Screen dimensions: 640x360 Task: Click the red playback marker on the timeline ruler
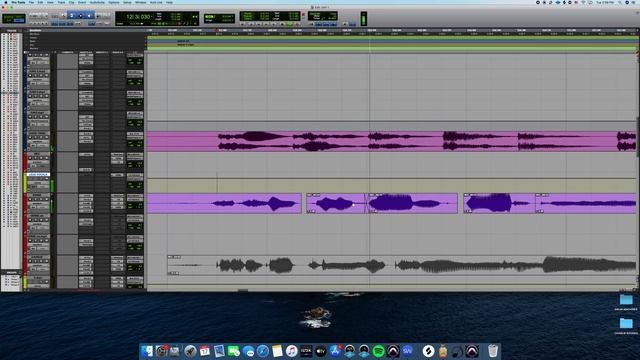pyautogui.click(x=217, y=30)
